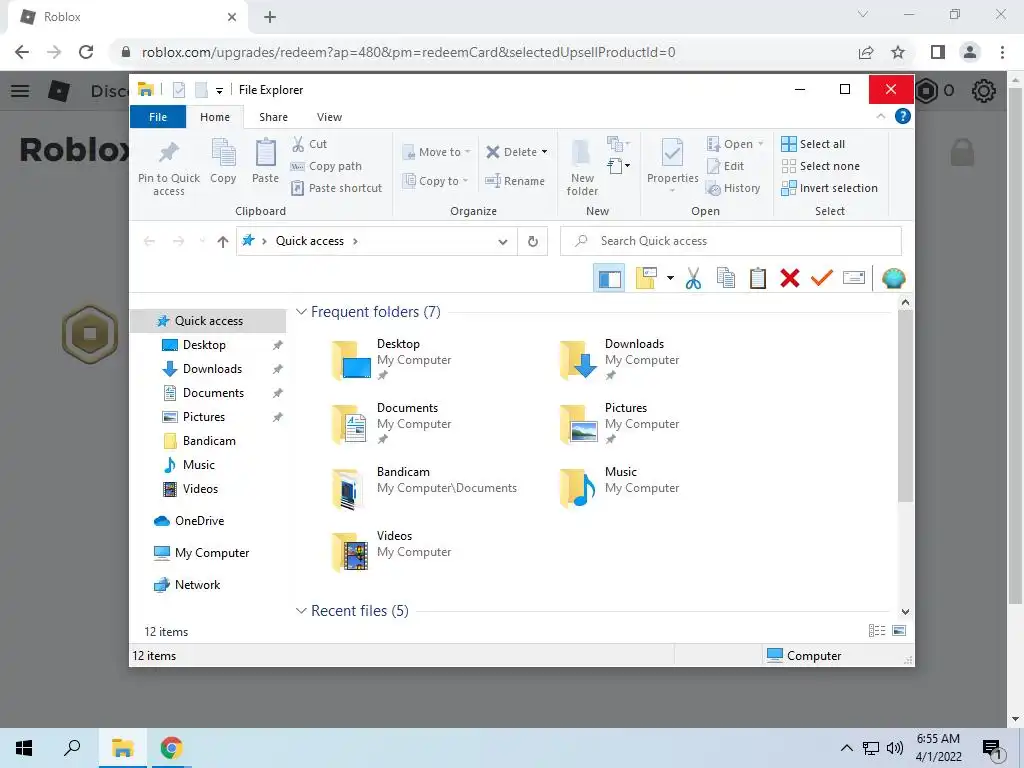Viewport: 1024px width, 768px height.
Task: Click Rename in Organize group
Action: (515, 181)
